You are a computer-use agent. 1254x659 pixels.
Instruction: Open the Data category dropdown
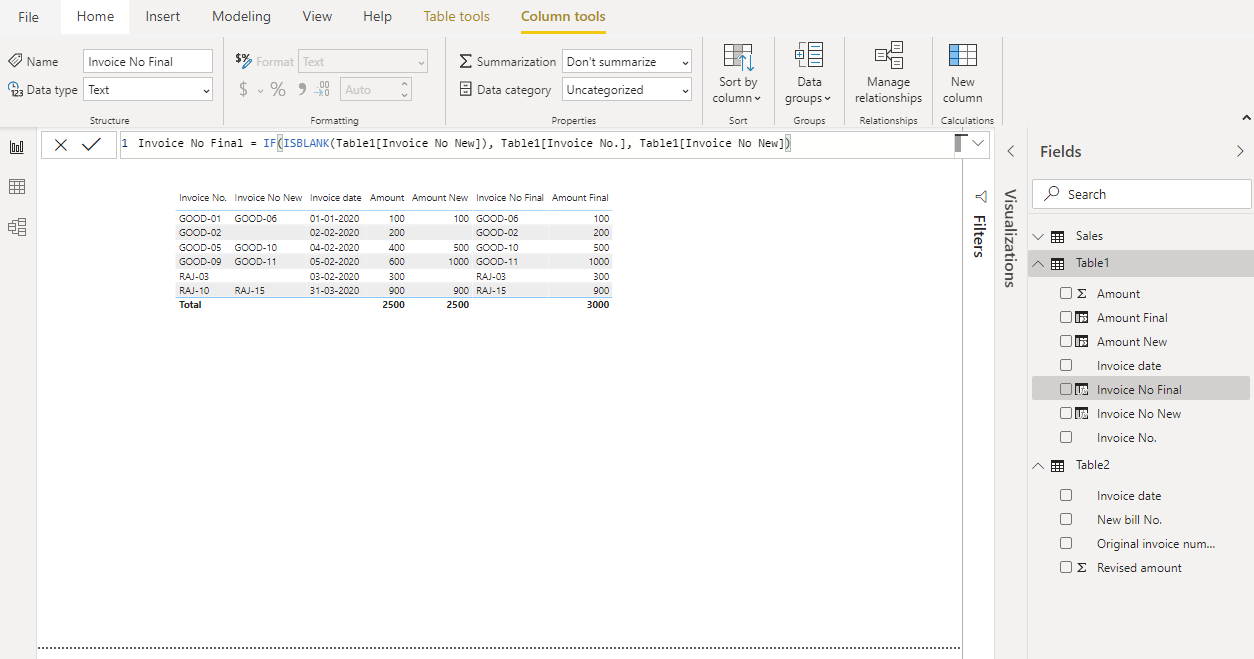tap(627, 90)
